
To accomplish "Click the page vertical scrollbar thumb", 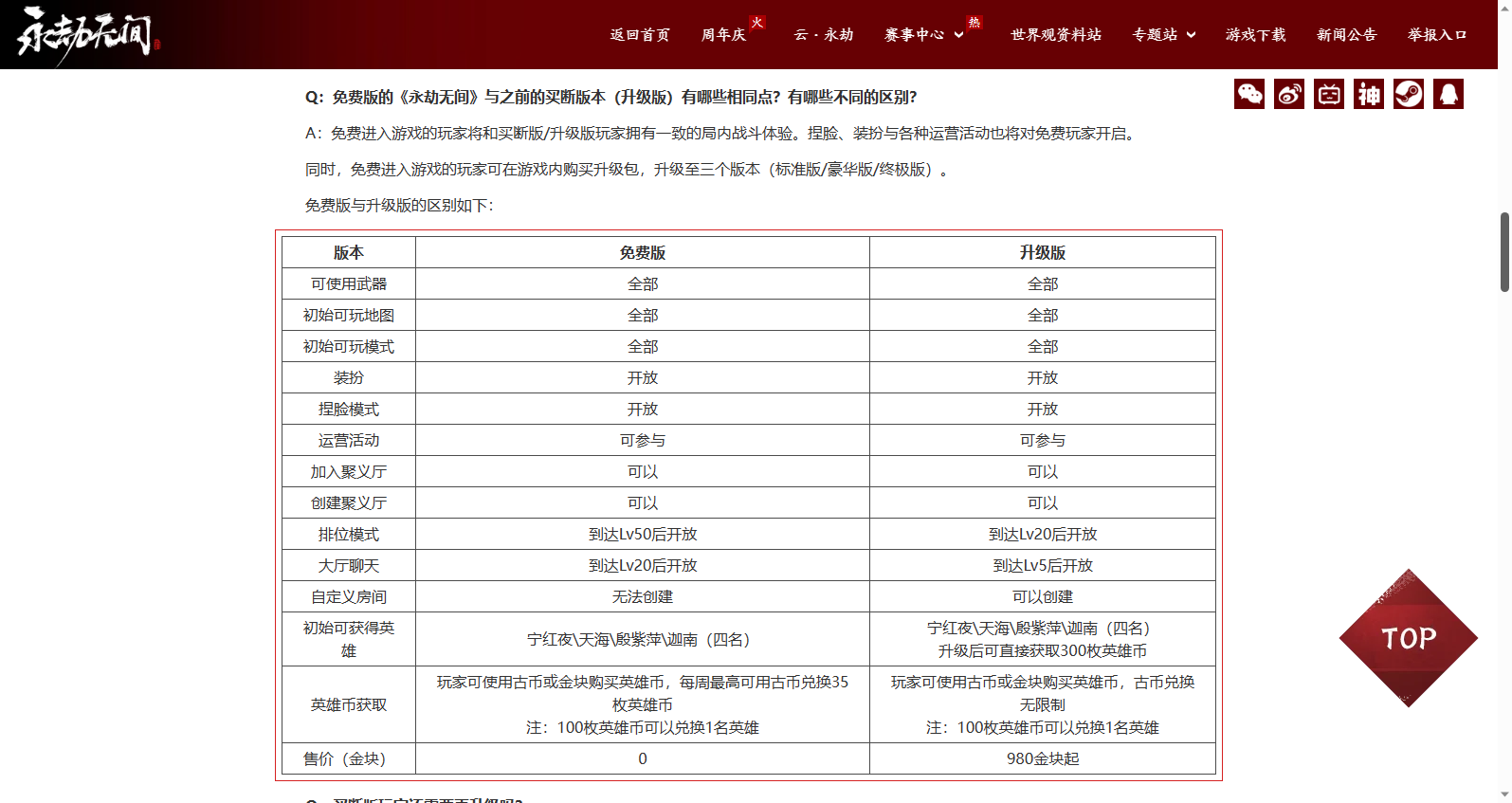I will pos(1504,252).
